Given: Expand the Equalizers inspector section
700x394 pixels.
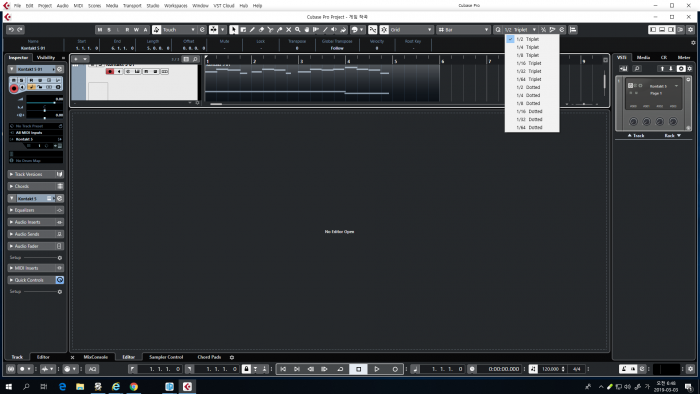Looking at the screenshot, I should (x=36, y=210).
